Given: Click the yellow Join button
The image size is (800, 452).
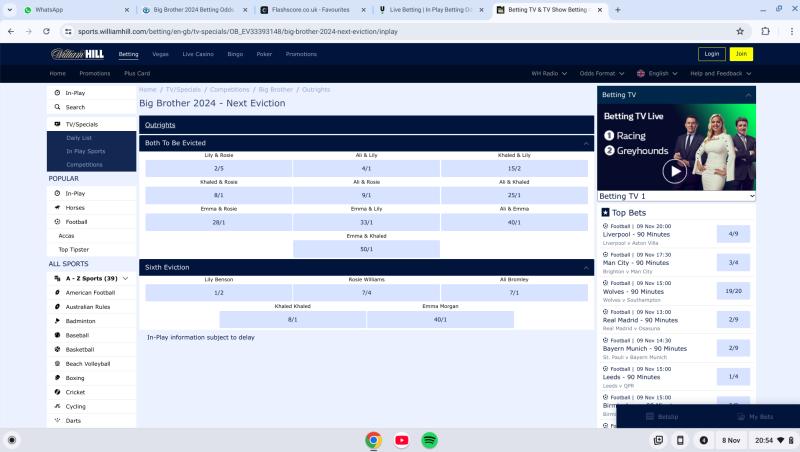Looking at the screenshot, I should click(741, 54).
